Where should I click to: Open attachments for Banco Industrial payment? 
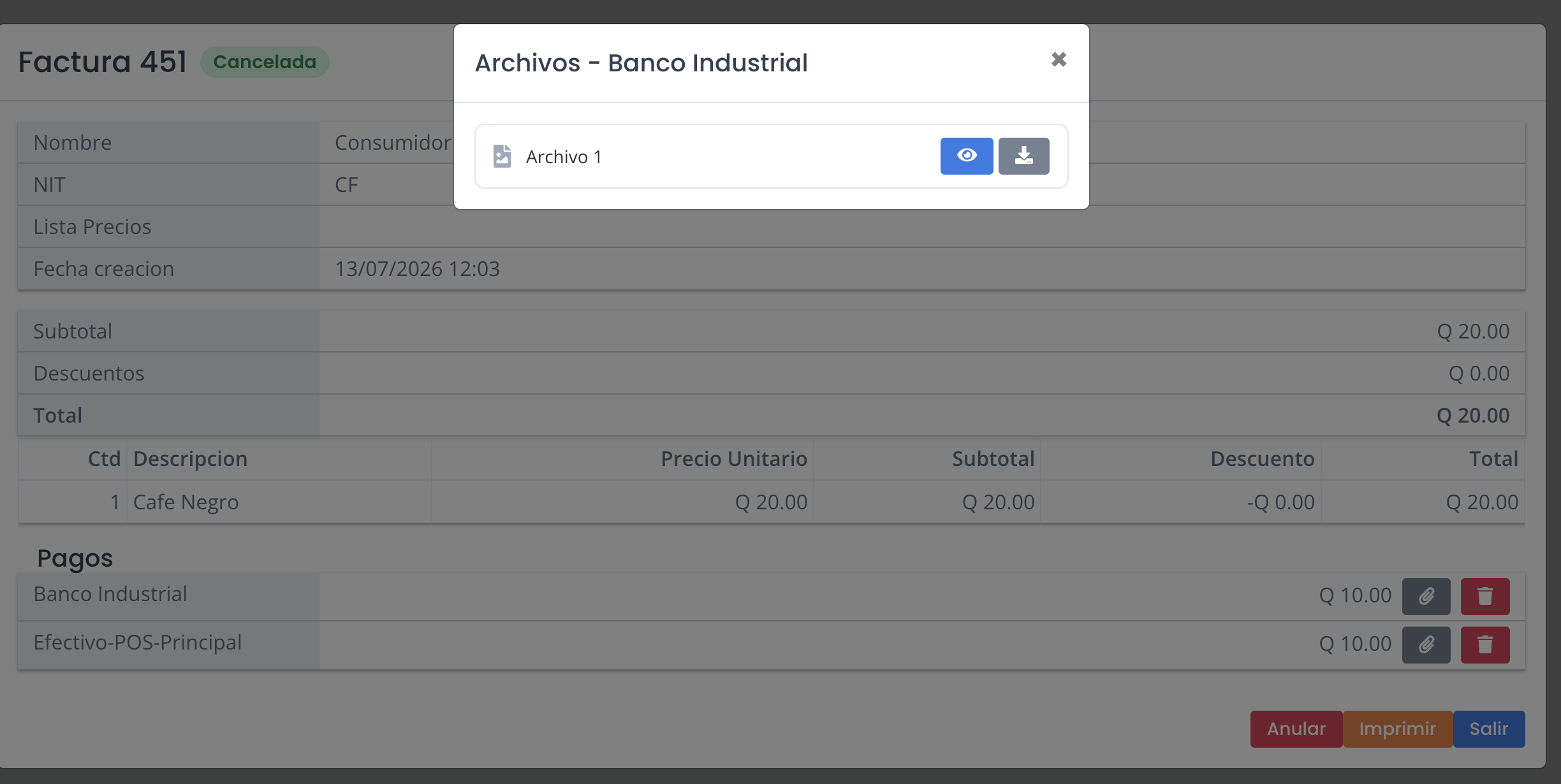click(x=1426, y=596)
